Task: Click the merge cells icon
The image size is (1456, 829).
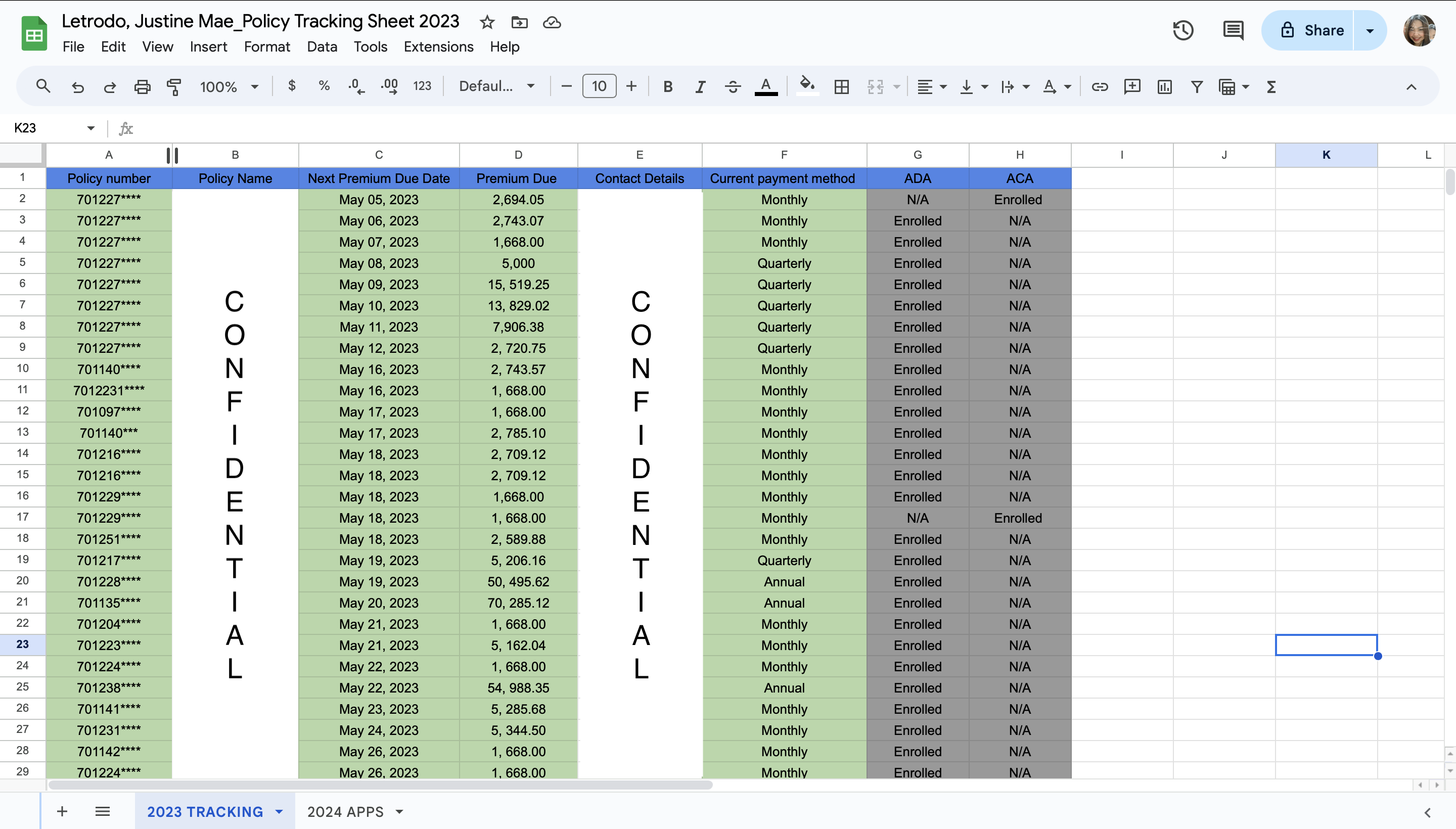Action: pos(875,86)
